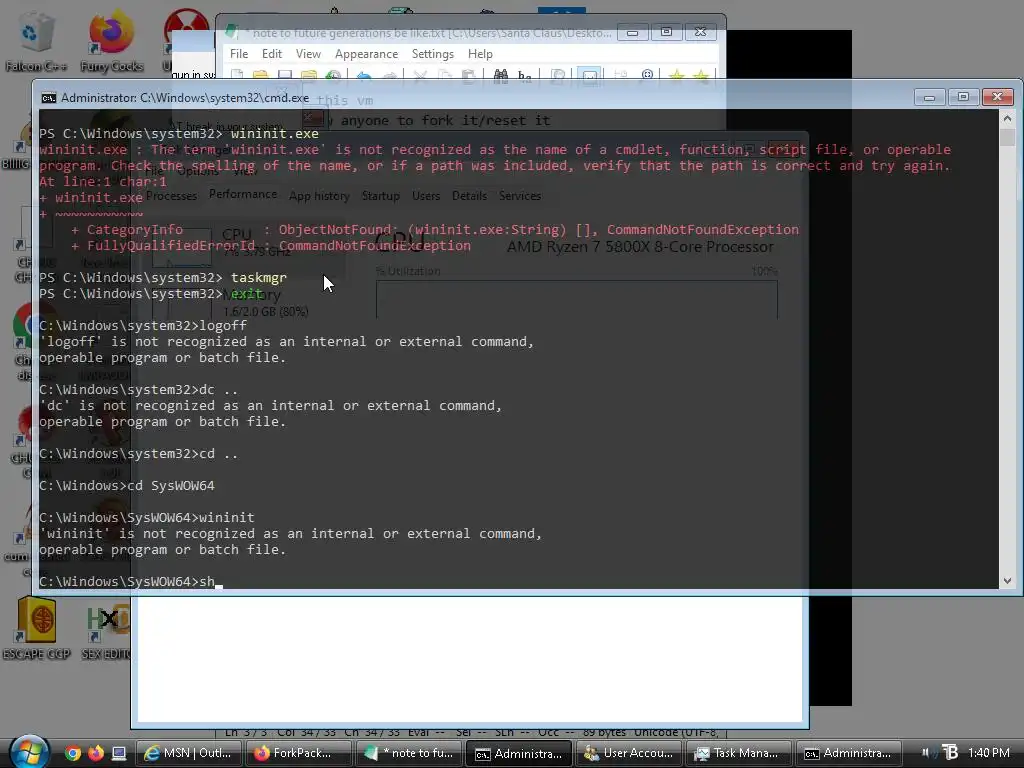The image size is (1024, 768).
Task: Click the 'C:\Windows>cd SysWOW64' line in cmd
Action: [127, 486]
